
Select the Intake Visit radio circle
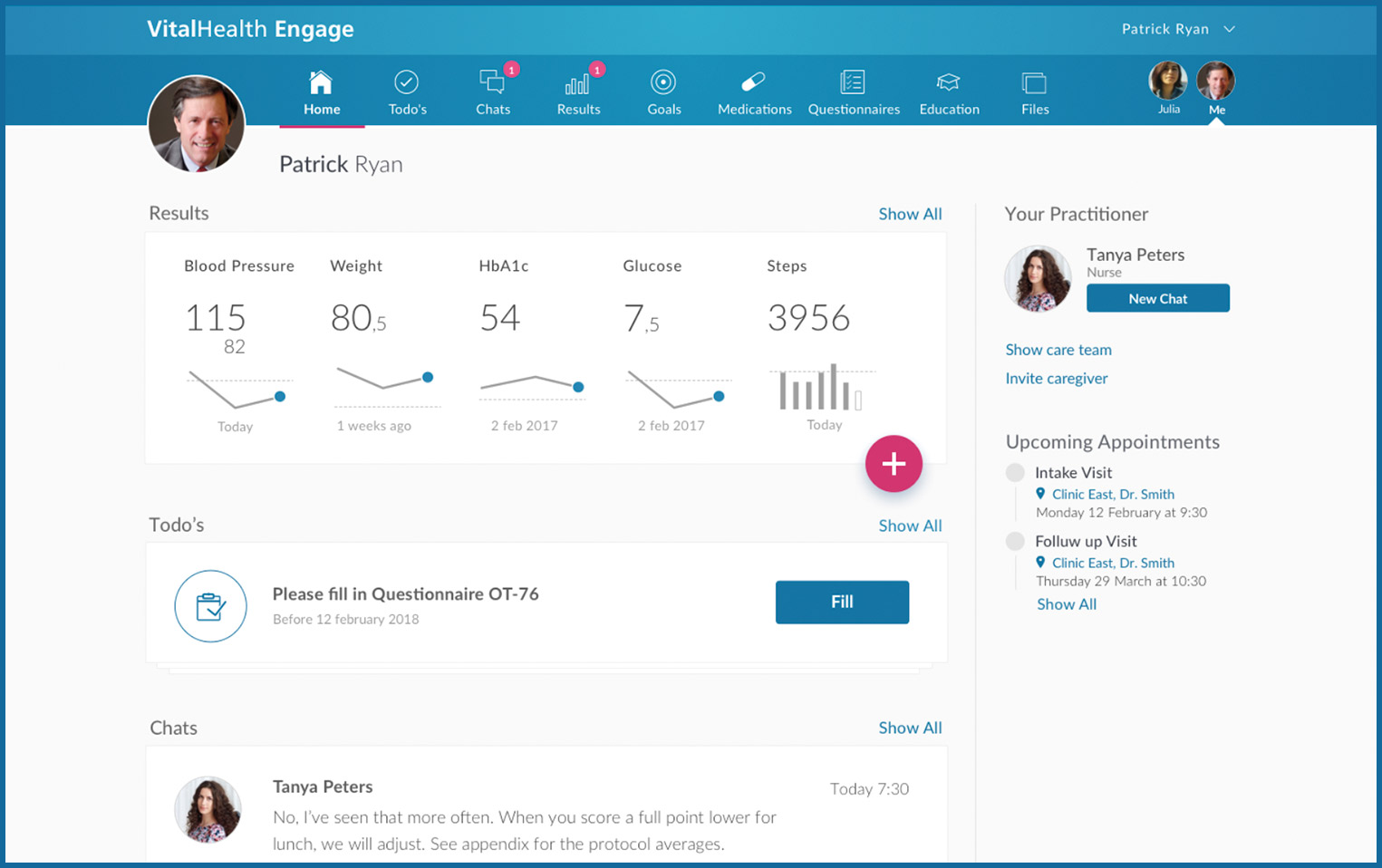click(1015, 473)
